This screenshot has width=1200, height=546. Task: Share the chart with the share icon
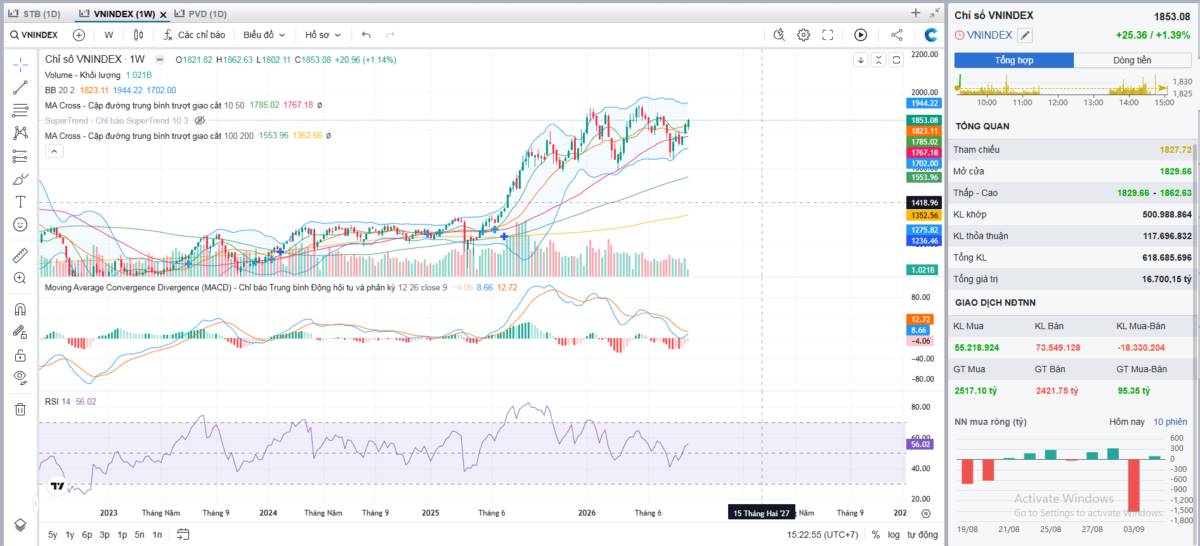point(896,34)
